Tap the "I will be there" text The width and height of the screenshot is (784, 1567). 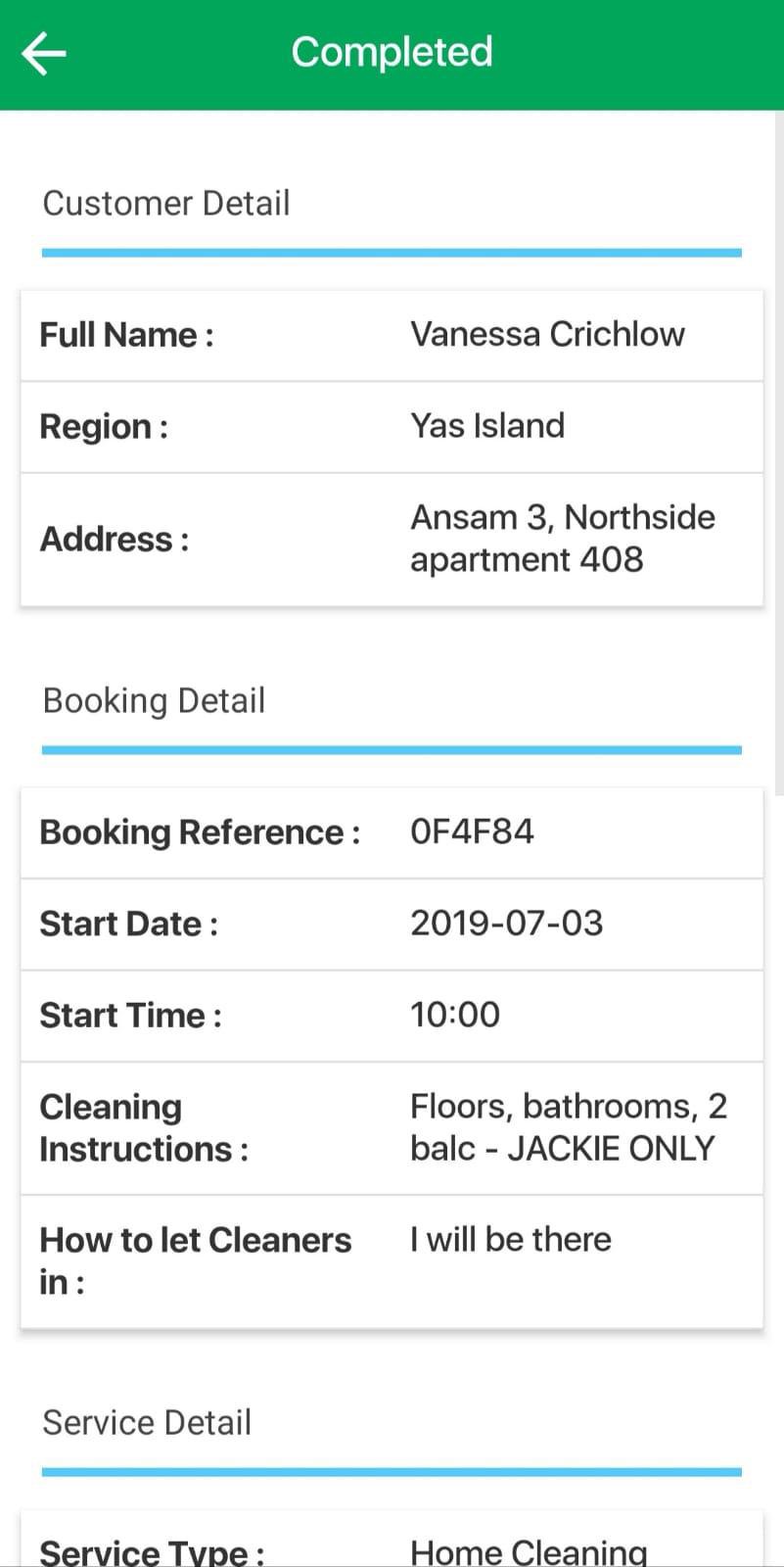tap(510, 1239)
